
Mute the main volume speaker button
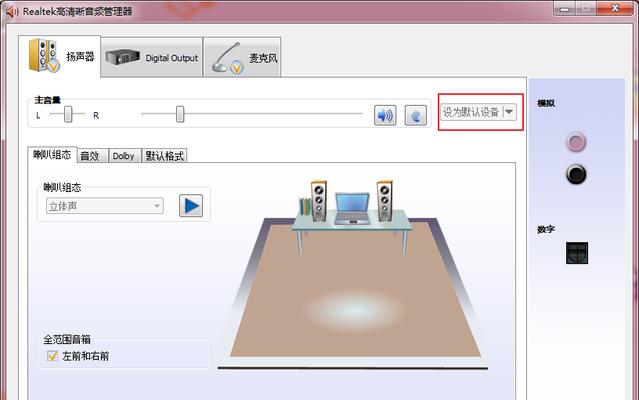385,115
